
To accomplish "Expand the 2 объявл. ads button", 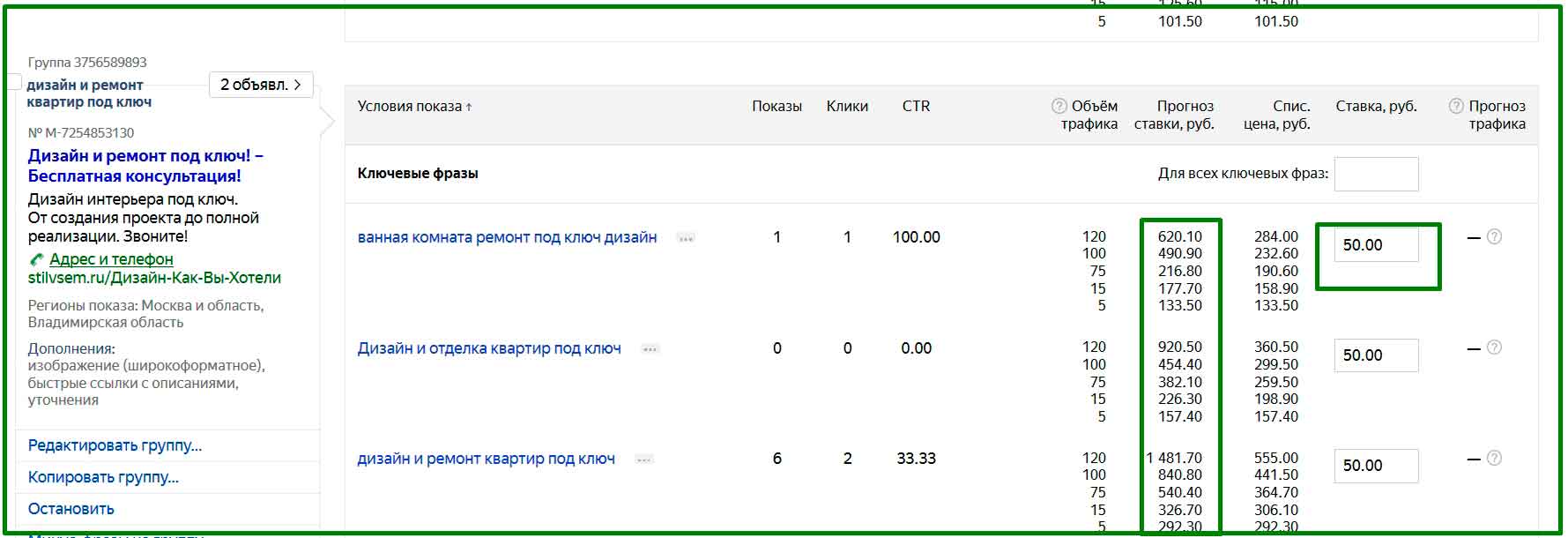I will [x=261, y=85].
